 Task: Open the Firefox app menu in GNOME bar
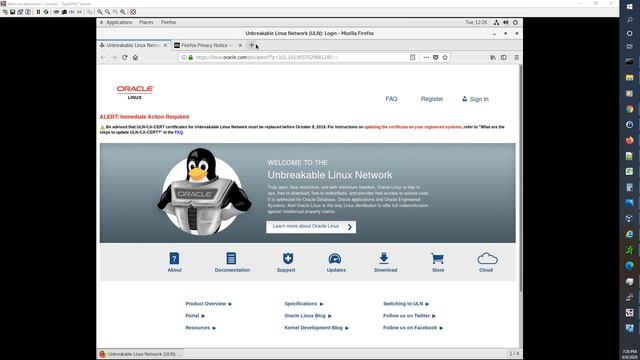tap(168, 22)
